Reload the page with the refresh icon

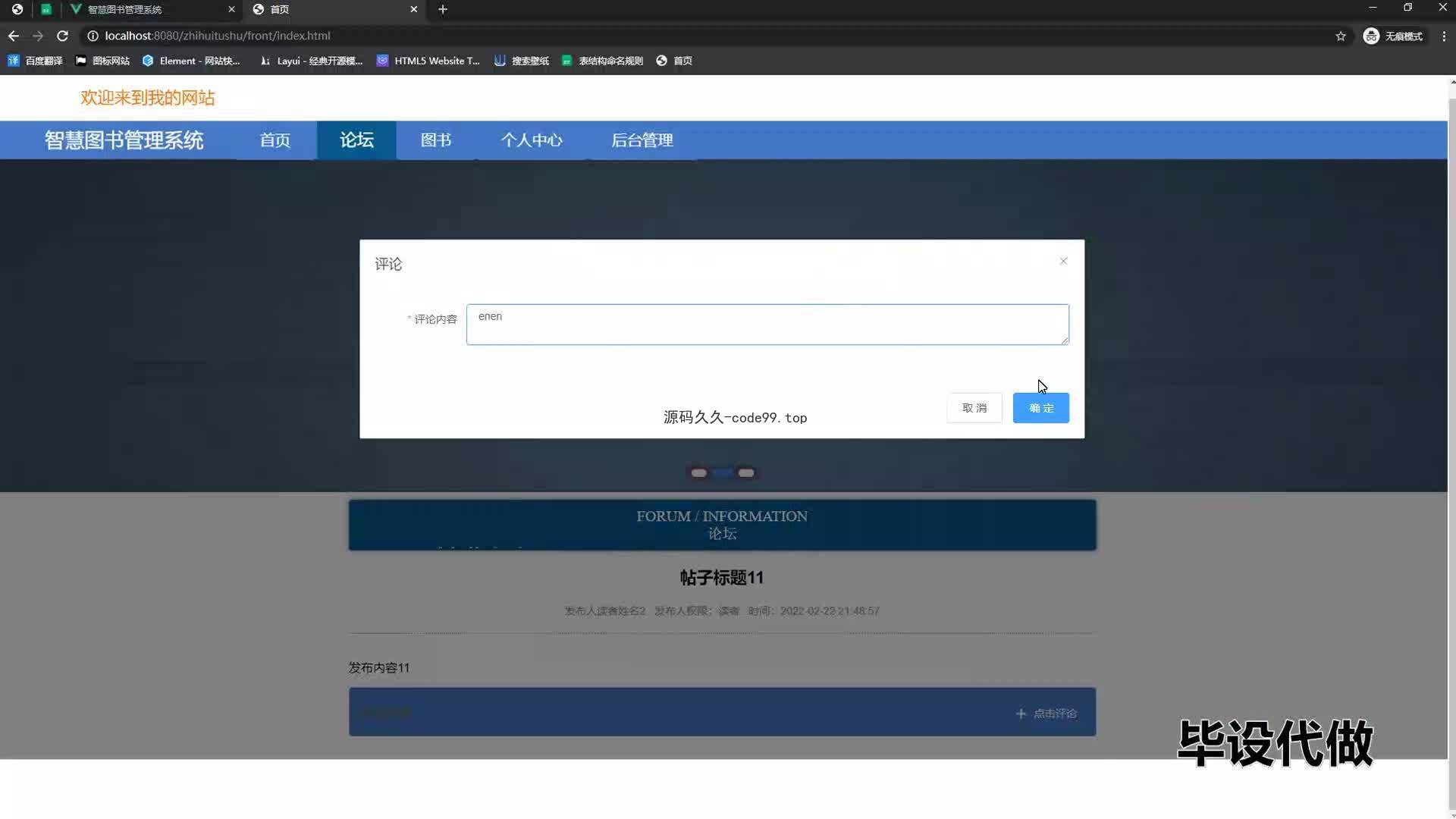pyautogui.click(x=62, y=36)
